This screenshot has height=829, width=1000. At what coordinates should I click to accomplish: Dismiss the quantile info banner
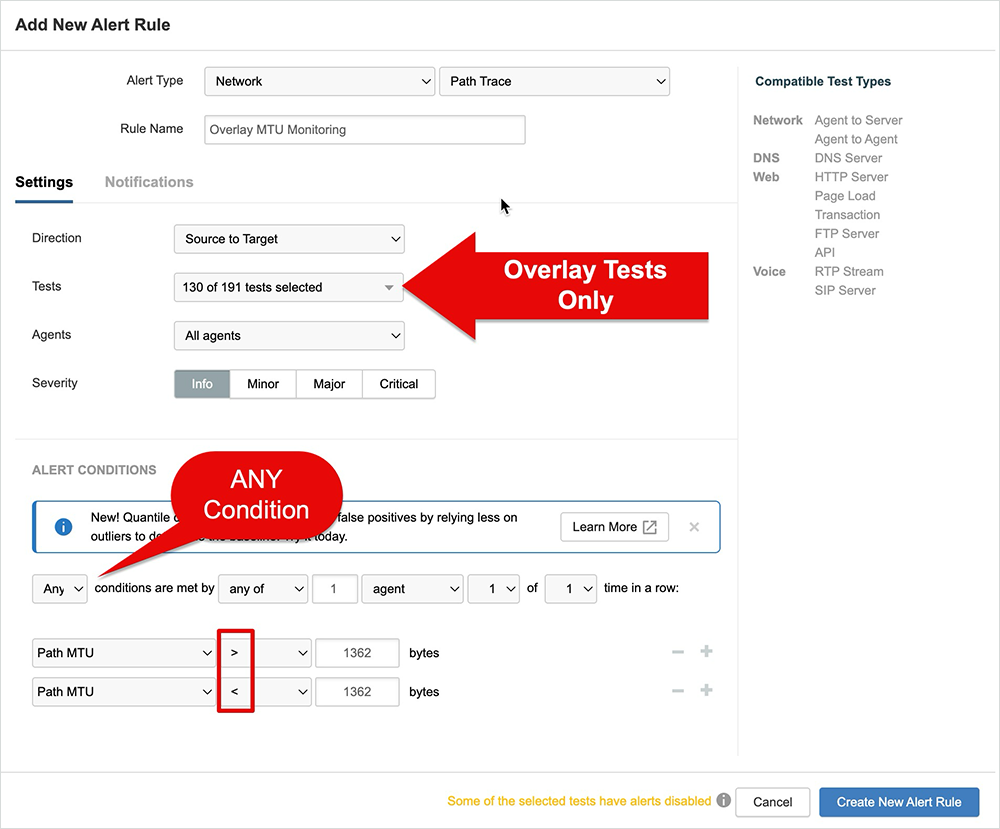pos(694,527)
